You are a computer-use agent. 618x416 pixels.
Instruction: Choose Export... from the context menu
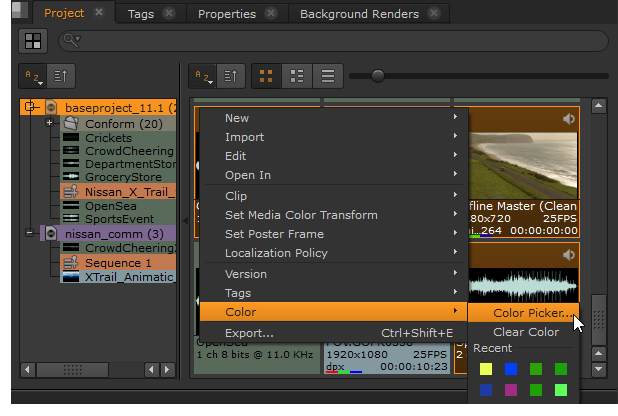pos(249,332)
